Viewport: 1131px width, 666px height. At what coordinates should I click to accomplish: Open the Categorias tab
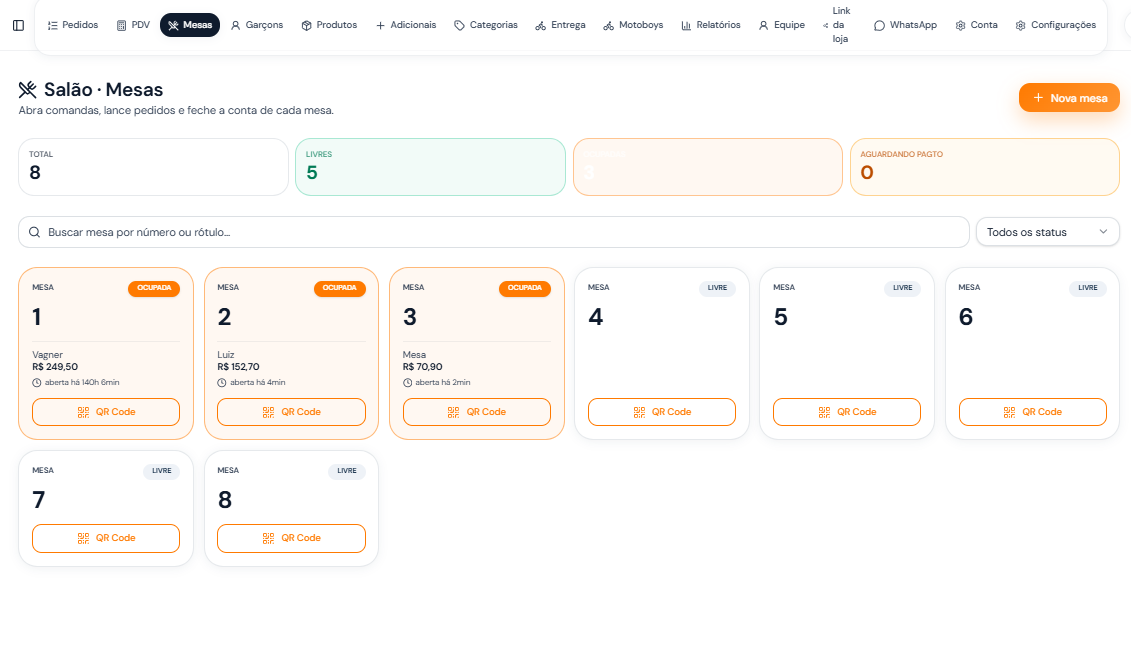click(485, 25)
